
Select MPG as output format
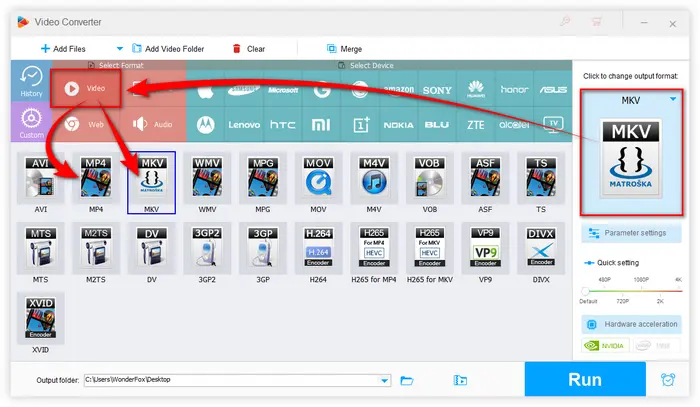[263, 178]
